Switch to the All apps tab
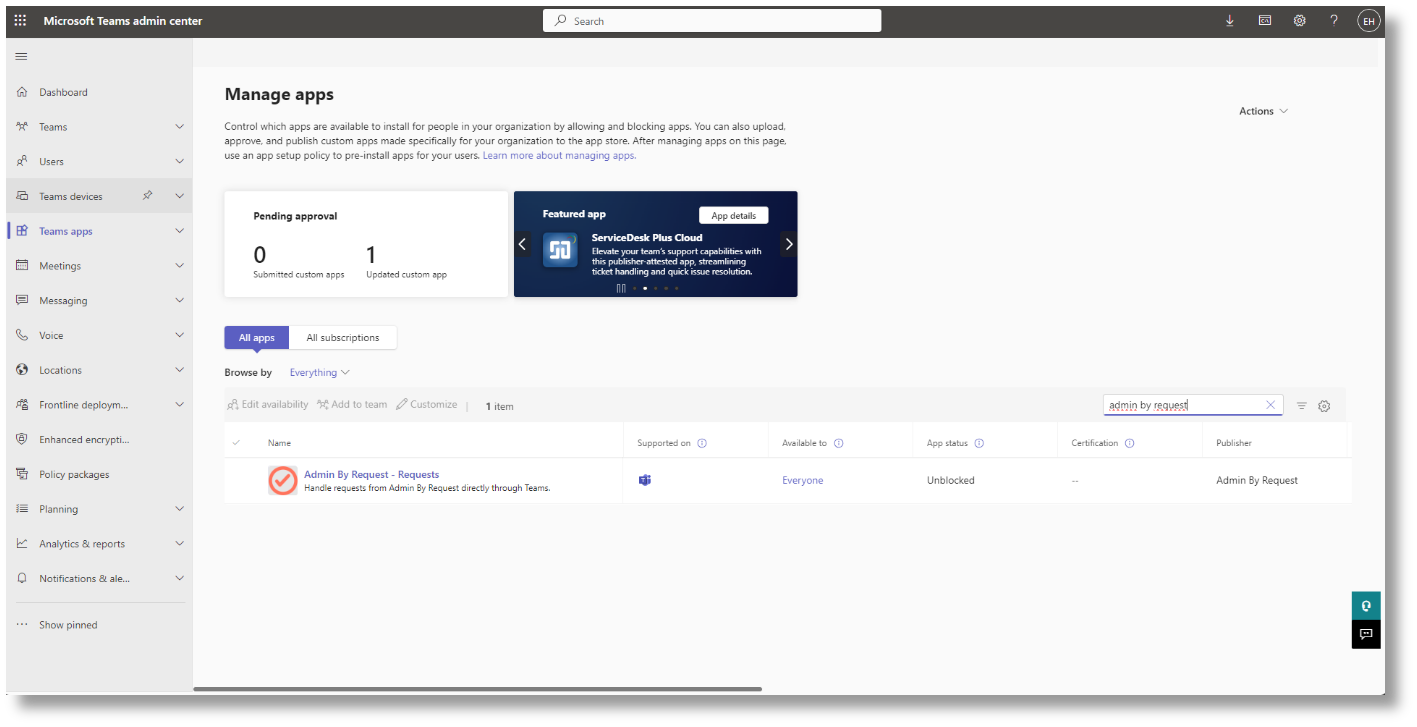The width and height of the screenshot is (1417, 727). click(x=257, y=338)
